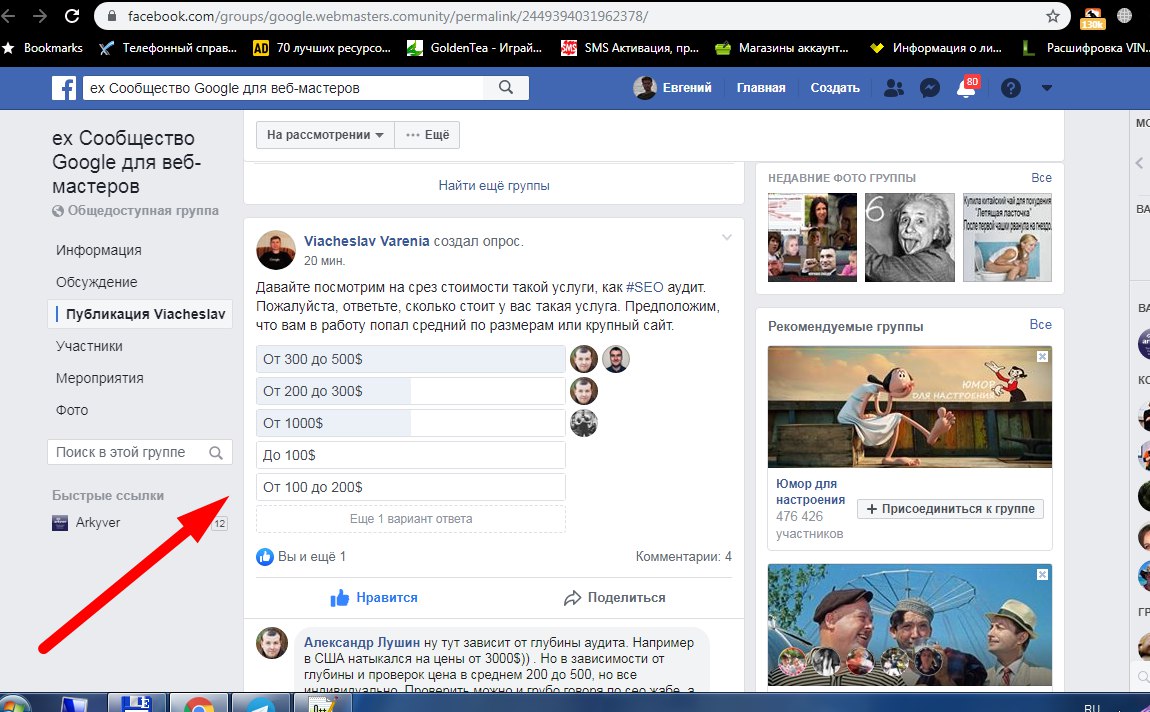Screen dimensions: 1150x712
Task: Open friend requests icon
Action: (893, 88)
